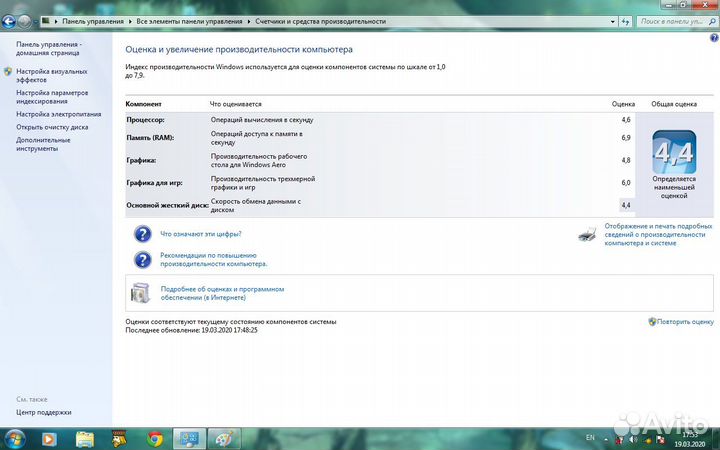Open 'Что означают эти цифры?' link
Screen dimensions: 720x450
pyautogui.click(x=200, y=234)
